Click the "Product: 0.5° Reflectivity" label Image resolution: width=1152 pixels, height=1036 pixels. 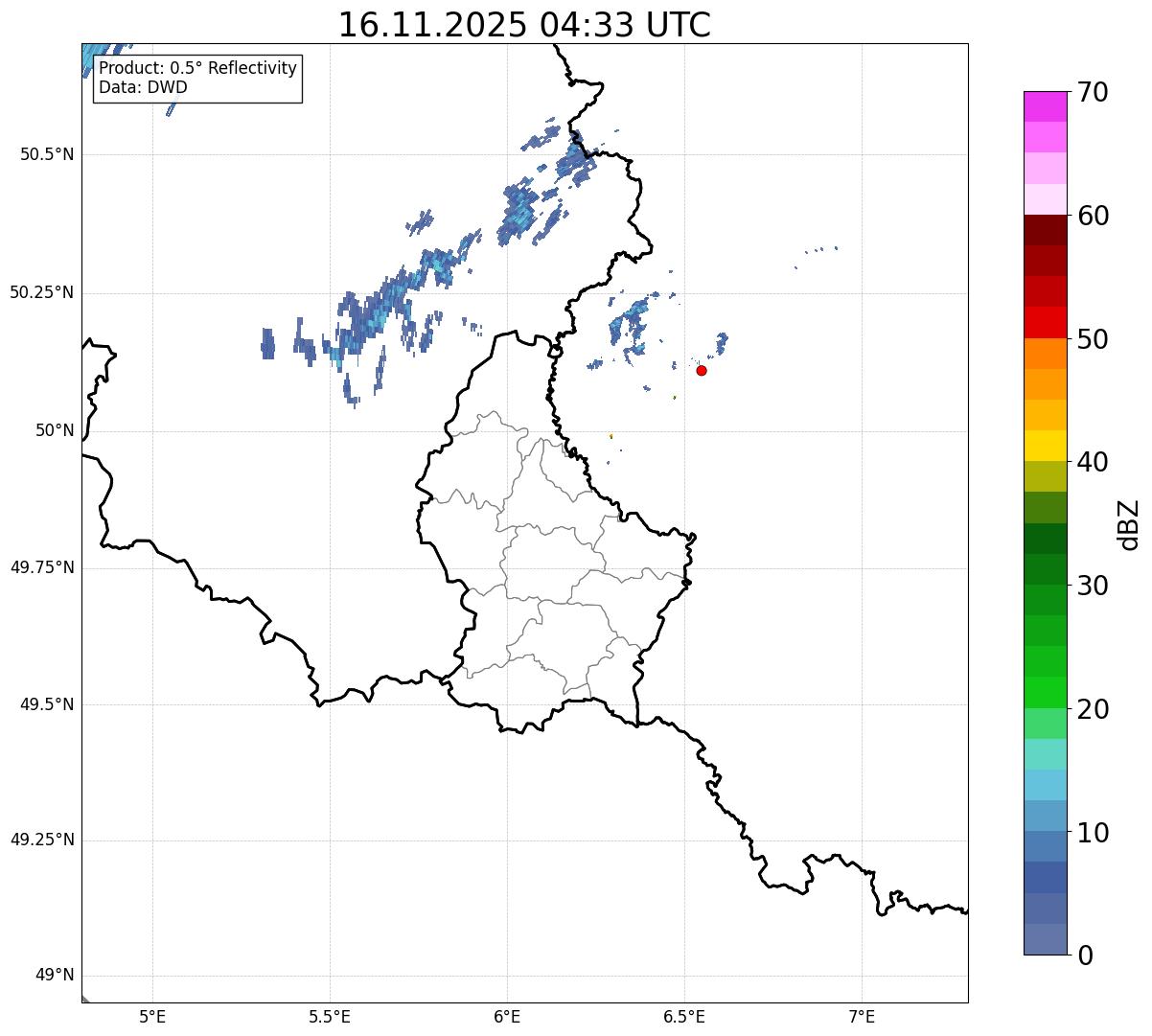click(x=197, y=68)
